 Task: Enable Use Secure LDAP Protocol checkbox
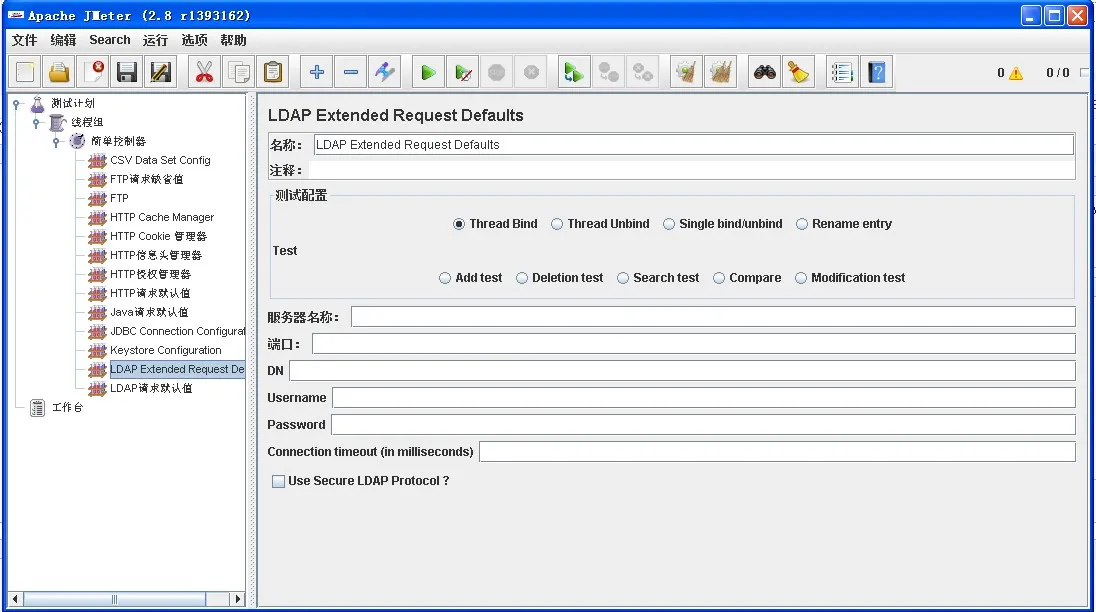tap(279, 481)
